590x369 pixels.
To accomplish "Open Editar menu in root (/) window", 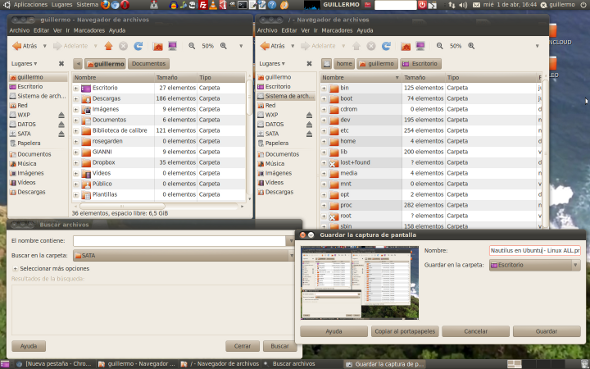I will 289,30.
